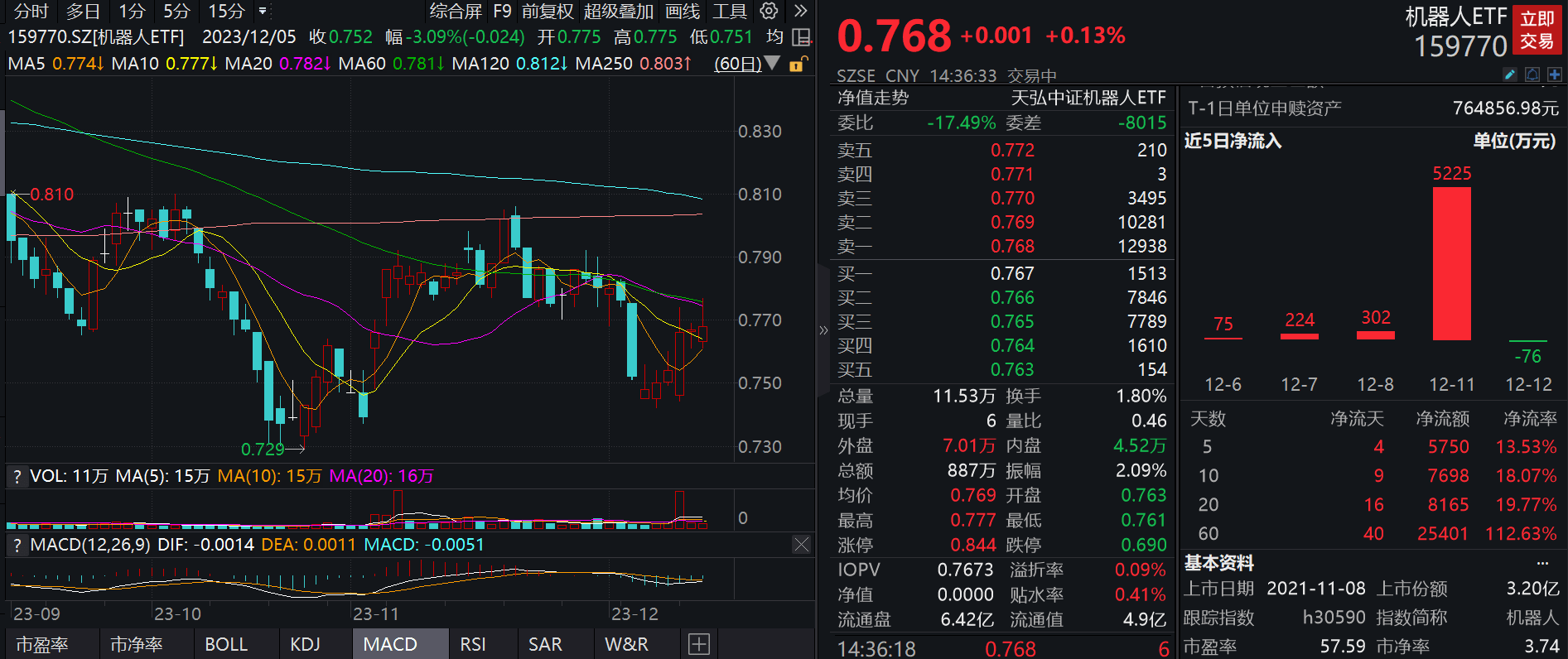Select 5分 minute period
The height and width of the screenshot is (659, 1568).
[176, 12]
